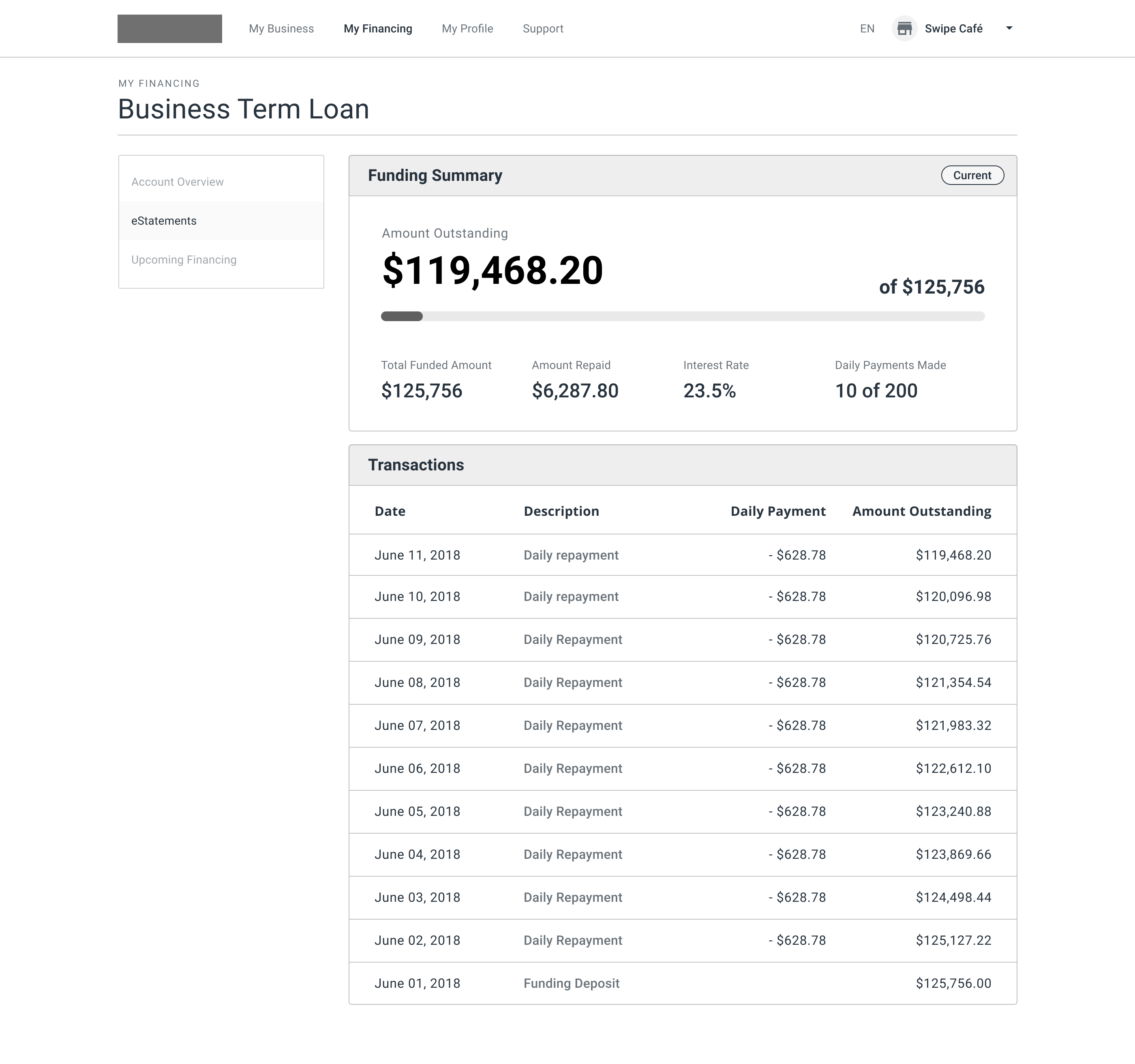Select eStatements in sidebar
1135x1064 pixels.
pyautogui.click(x=164, y=221)
